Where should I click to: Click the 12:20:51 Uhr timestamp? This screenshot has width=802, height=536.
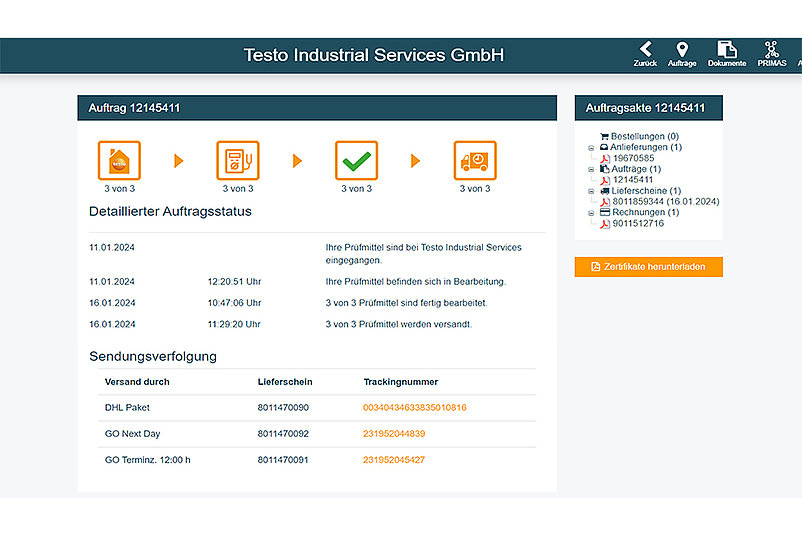pos(234,282)
